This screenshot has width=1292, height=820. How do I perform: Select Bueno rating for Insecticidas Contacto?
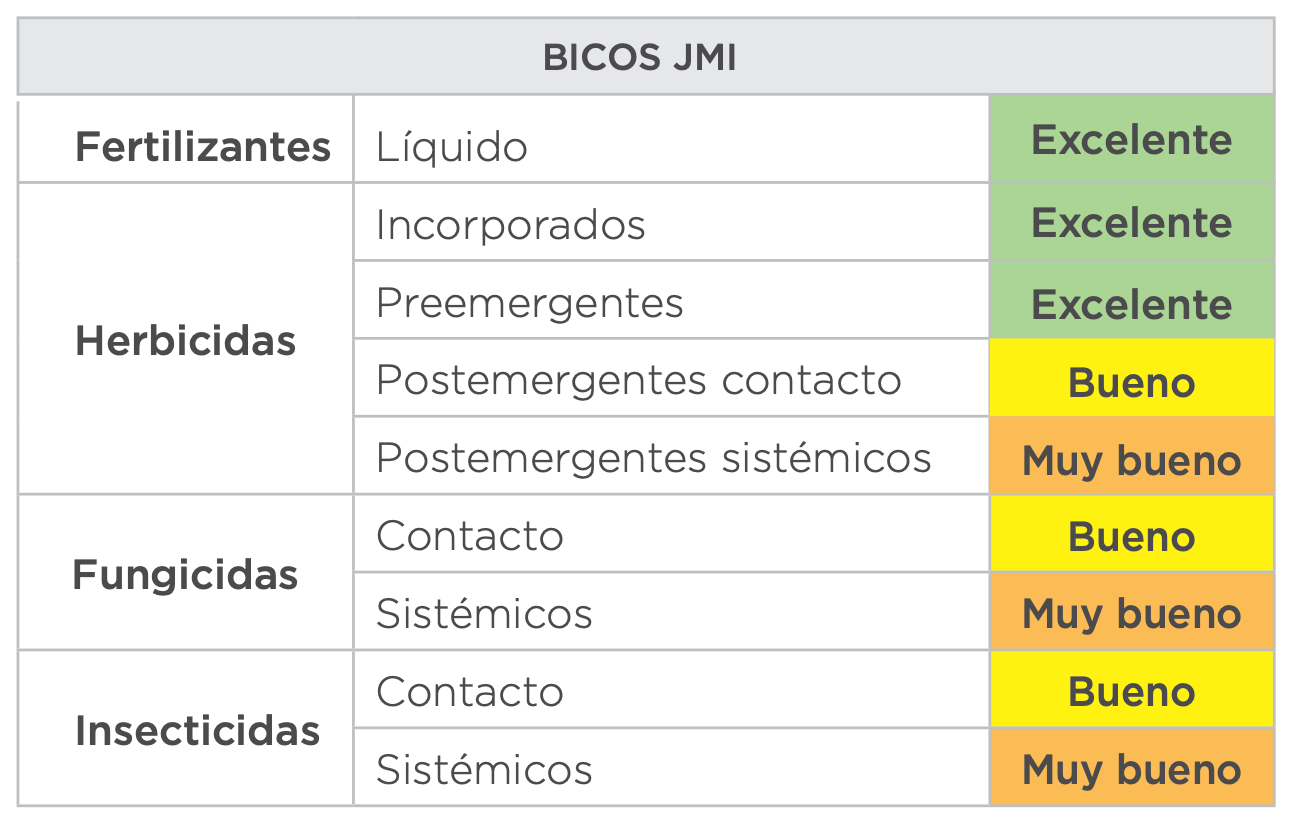(x=1131, y=691)
